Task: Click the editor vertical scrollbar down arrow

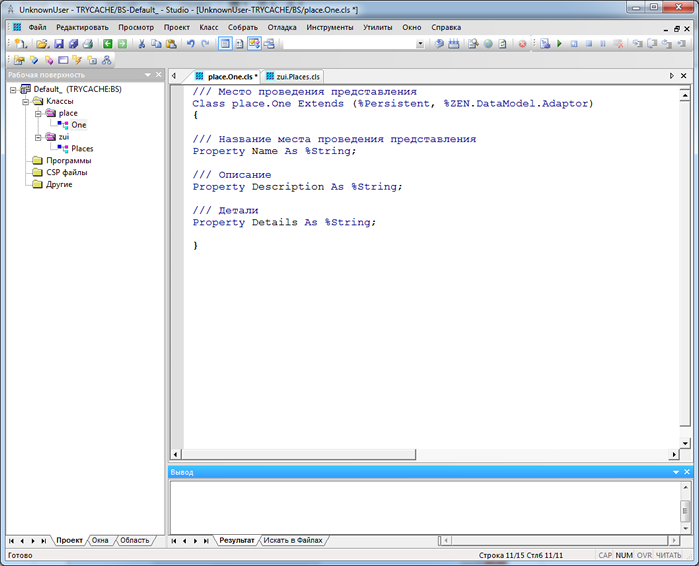Action: (x=685, y=443)
